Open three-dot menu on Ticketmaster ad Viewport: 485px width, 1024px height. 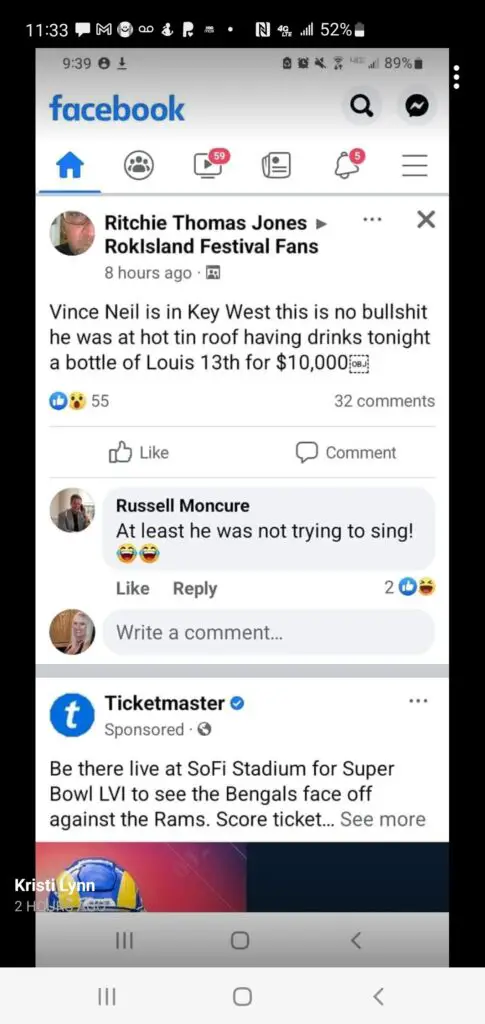pyautogui.click(x=418, y=701)
